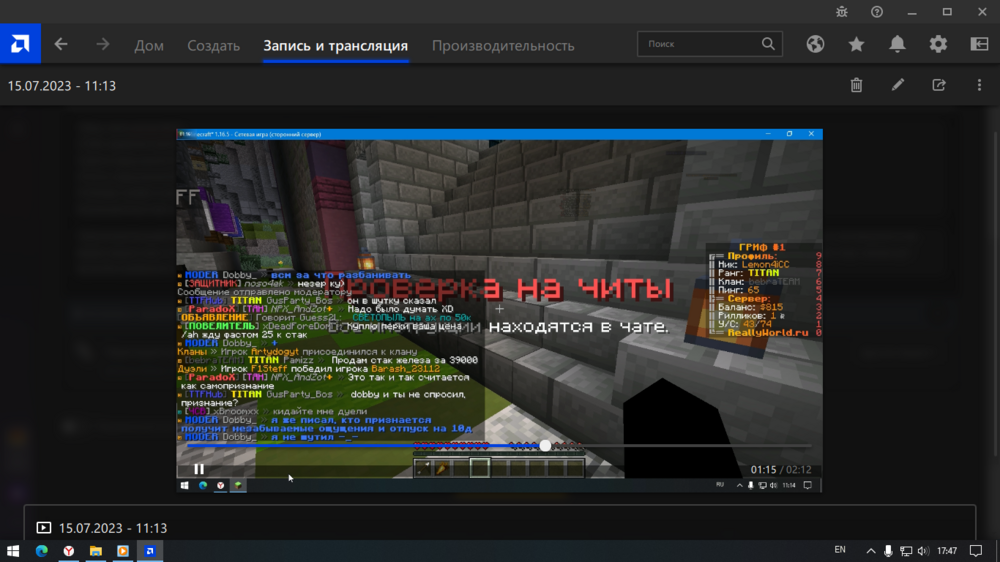Click the 01:15 / 02:12 time display
Image resolution: width=1000 pixels, height=562 pixels.
point(781,470)
